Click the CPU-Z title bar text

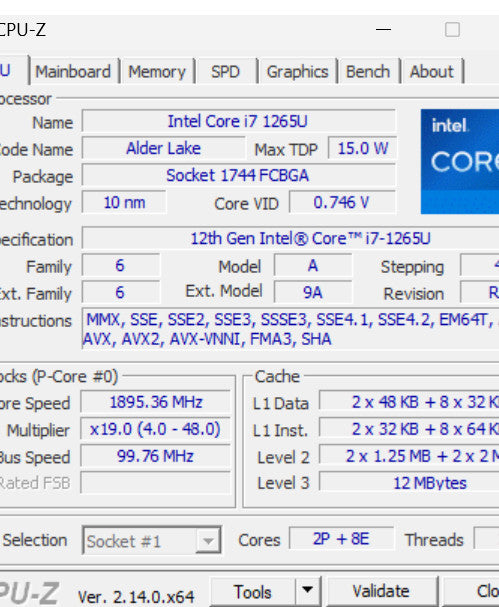(x=22, y=30)
